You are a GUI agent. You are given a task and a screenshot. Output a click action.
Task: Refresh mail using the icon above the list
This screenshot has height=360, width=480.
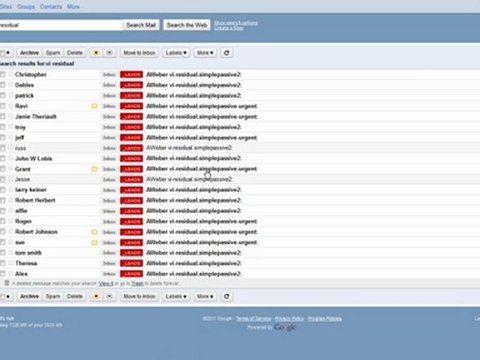(x=227, y=53)
